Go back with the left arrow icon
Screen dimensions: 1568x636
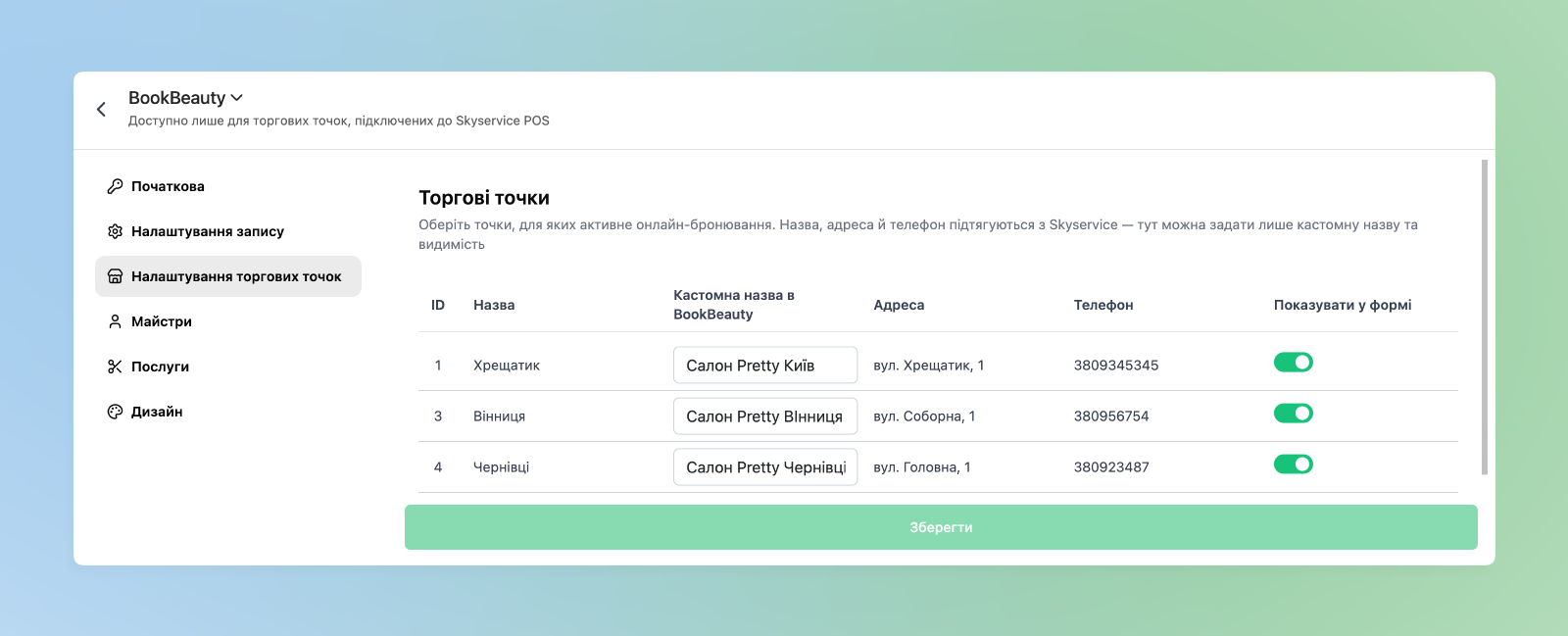tap(101, 109)
